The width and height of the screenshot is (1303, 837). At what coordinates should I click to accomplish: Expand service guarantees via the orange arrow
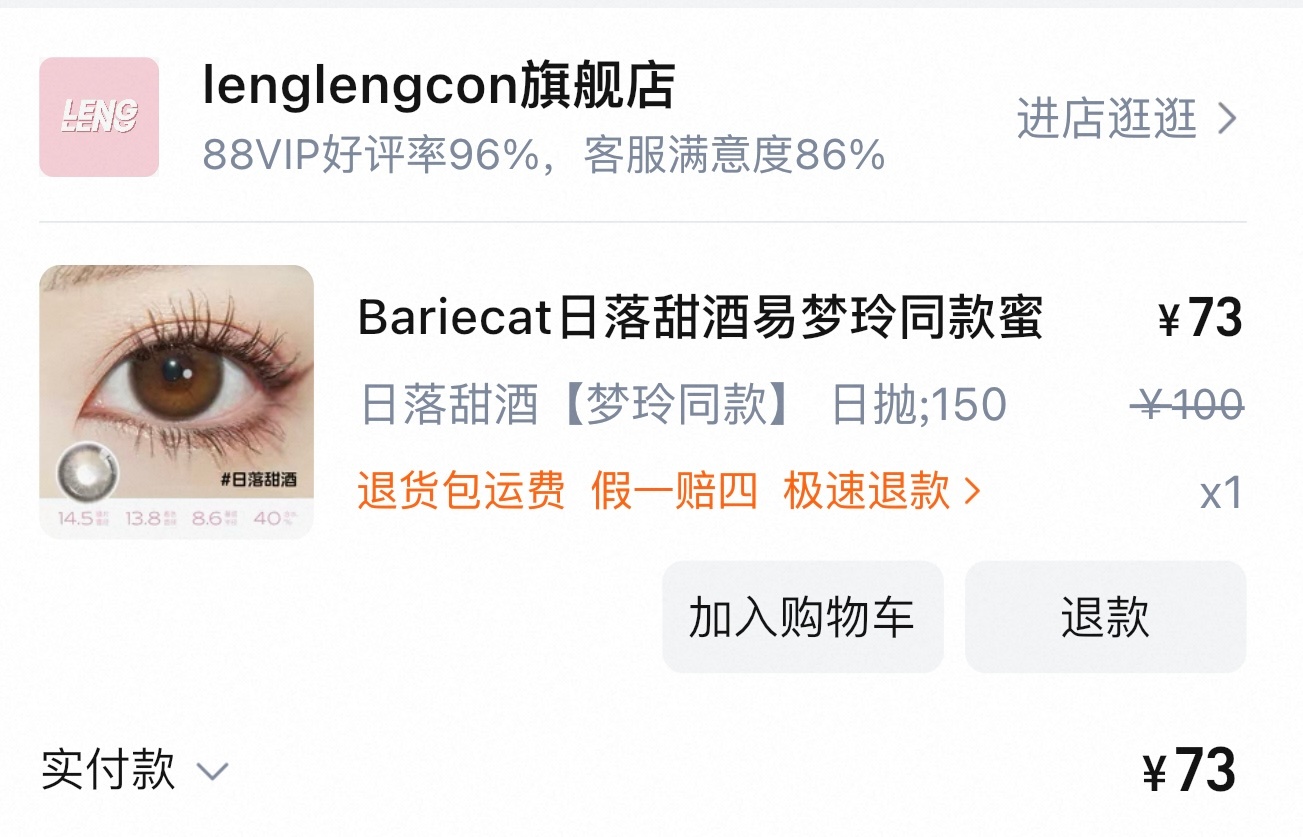(x=971, y=492)
